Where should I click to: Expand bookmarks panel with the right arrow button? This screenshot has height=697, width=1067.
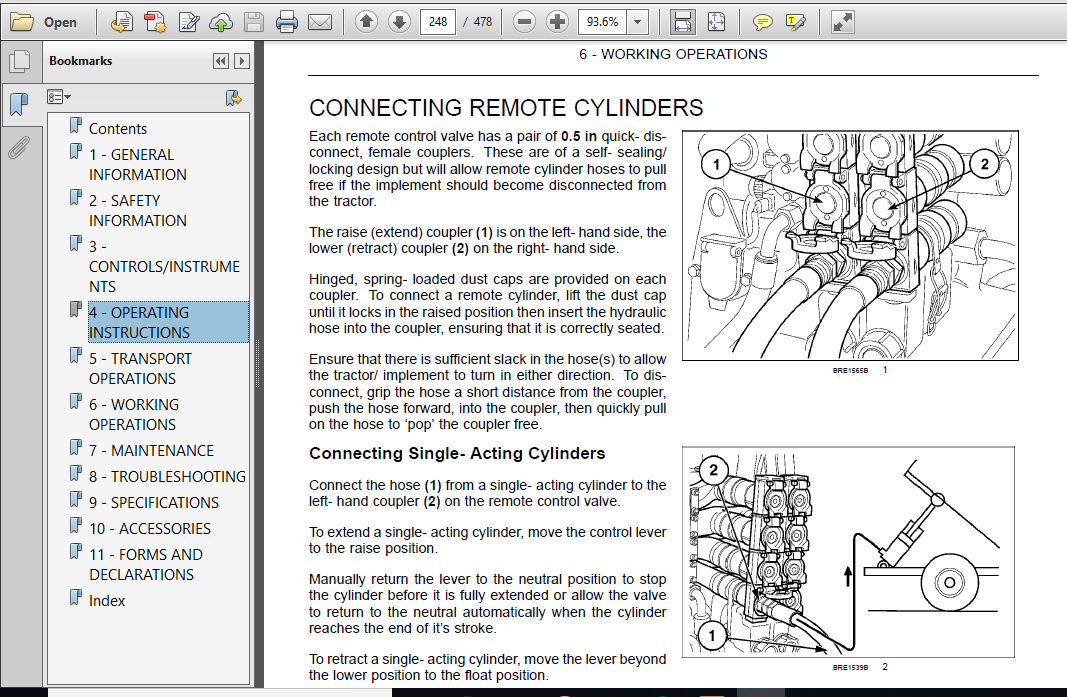coord(242,61)
